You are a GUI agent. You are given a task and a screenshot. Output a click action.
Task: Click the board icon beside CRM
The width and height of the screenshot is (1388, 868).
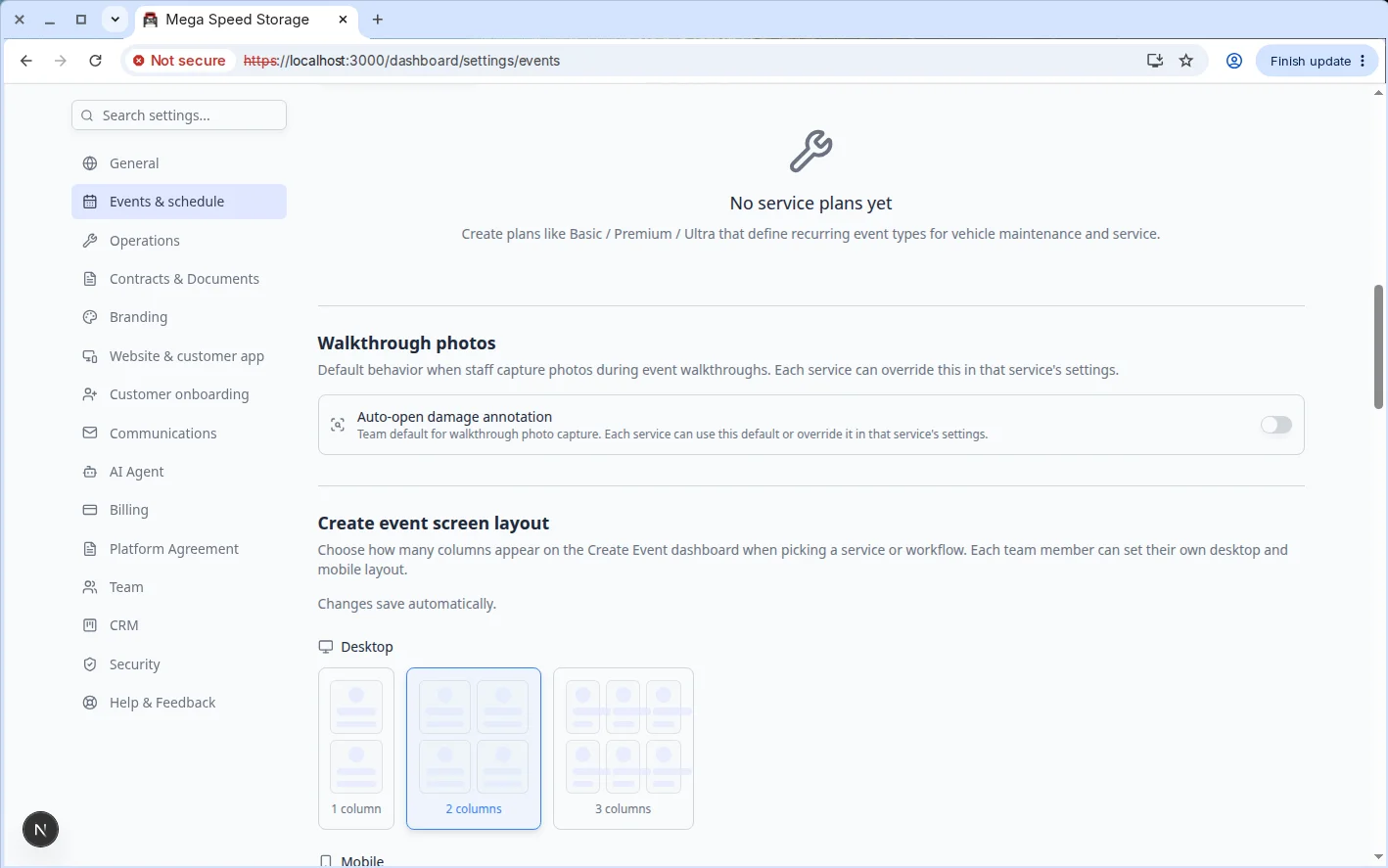[x=90, y=625]
